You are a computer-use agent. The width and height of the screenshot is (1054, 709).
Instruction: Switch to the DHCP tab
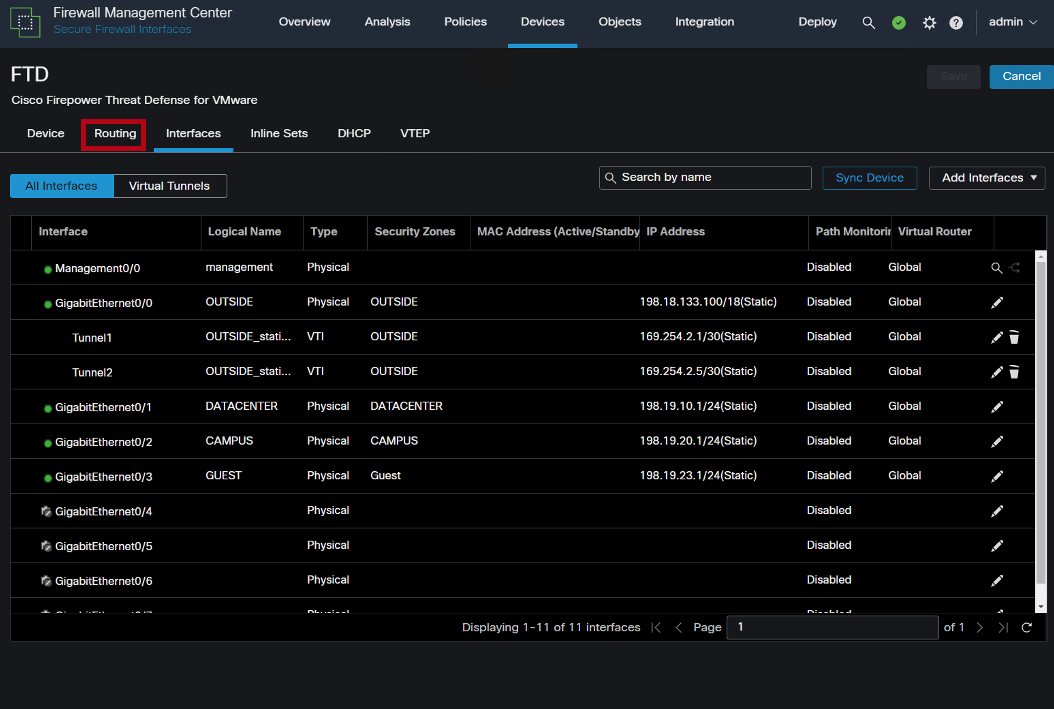354,133
